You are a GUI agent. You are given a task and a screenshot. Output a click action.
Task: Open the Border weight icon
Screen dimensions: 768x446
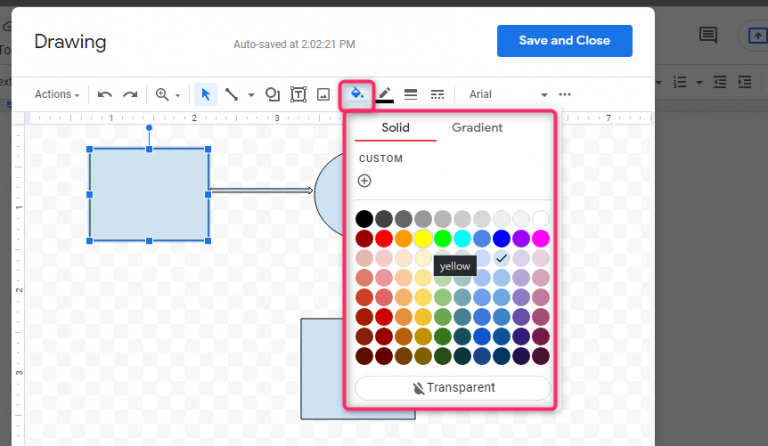point(410,94)
